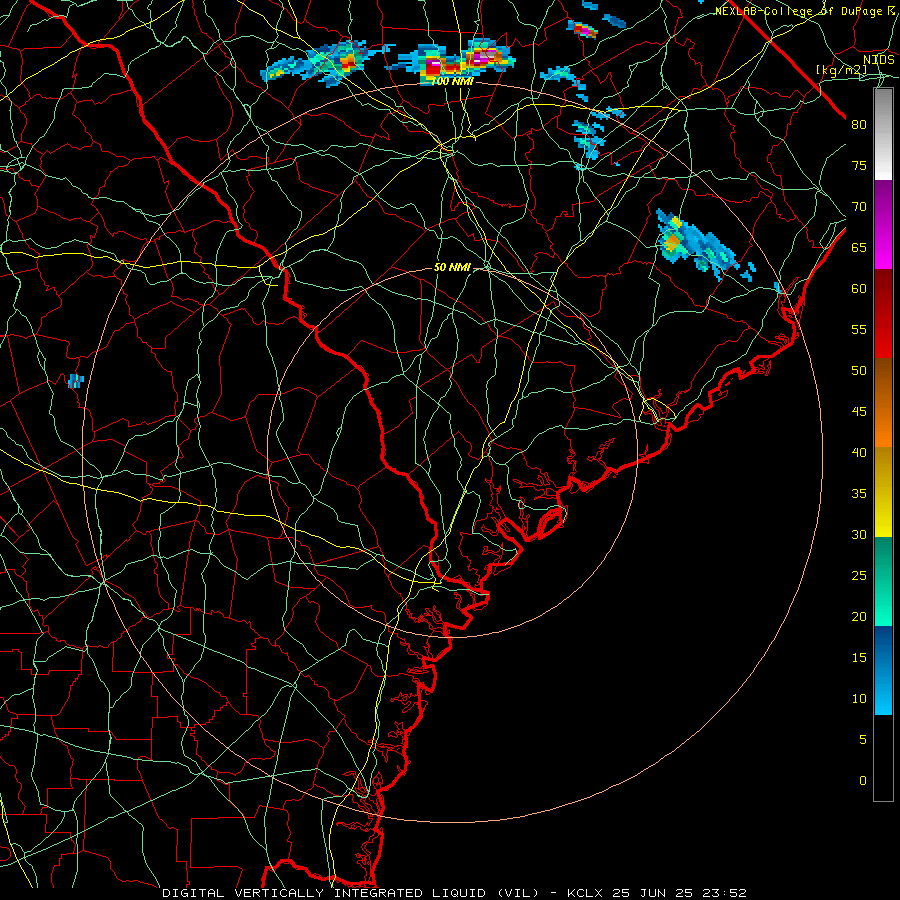Click the 30 value on the scale

click(859, 534)
